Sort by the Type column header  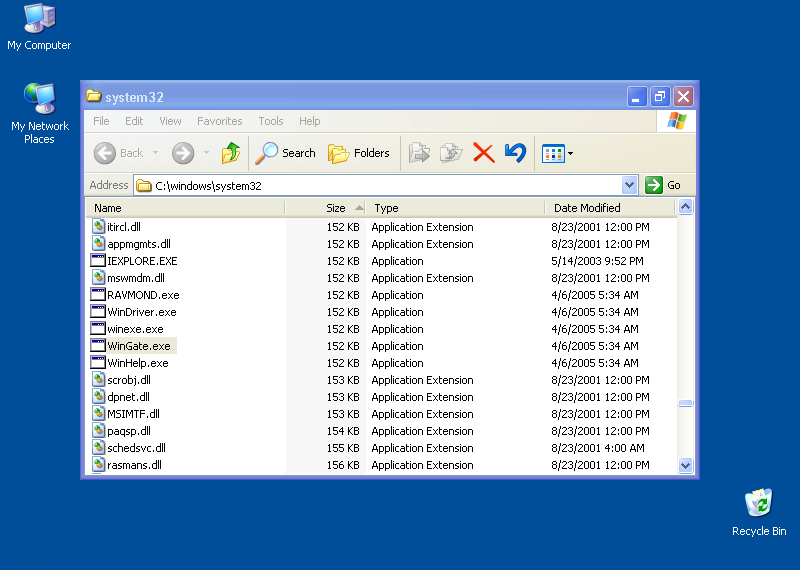(456, 208)
